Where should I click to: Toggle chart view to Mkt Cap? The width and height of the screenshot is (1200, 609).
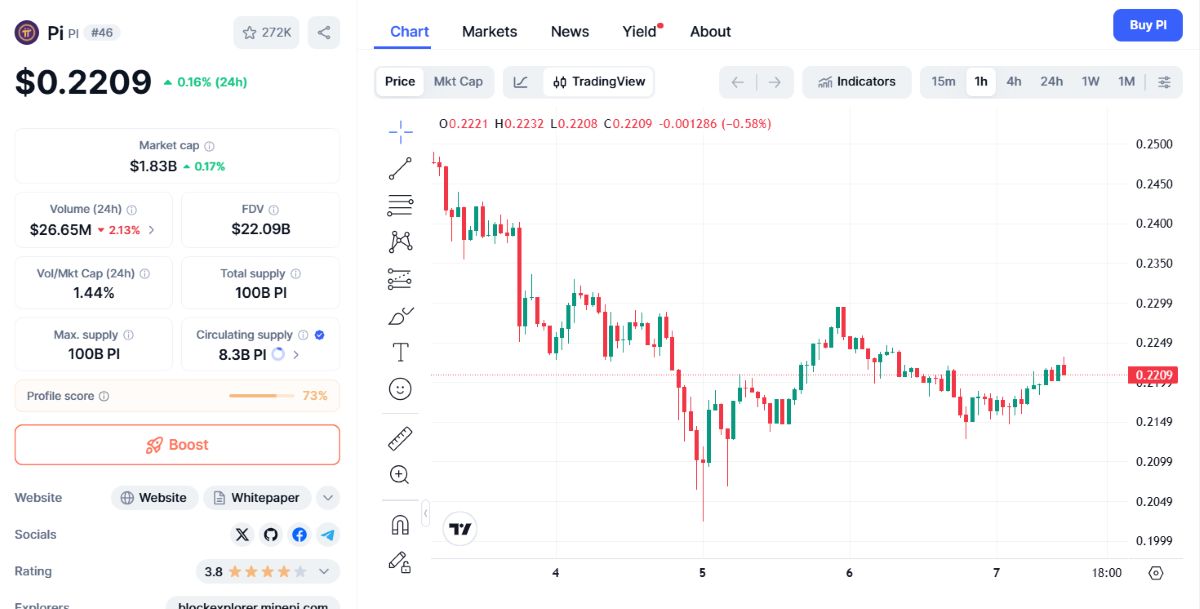click(x=458, y=82)
